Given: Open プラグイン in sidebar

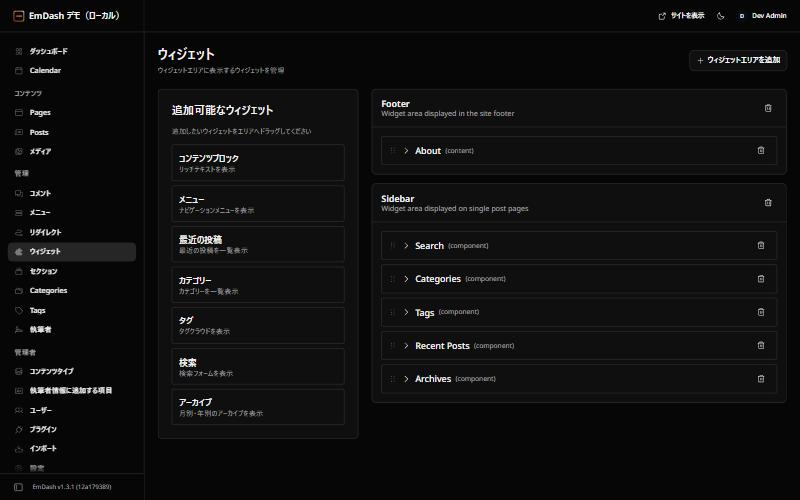Looking at the screenshot, I should [72, 430].
